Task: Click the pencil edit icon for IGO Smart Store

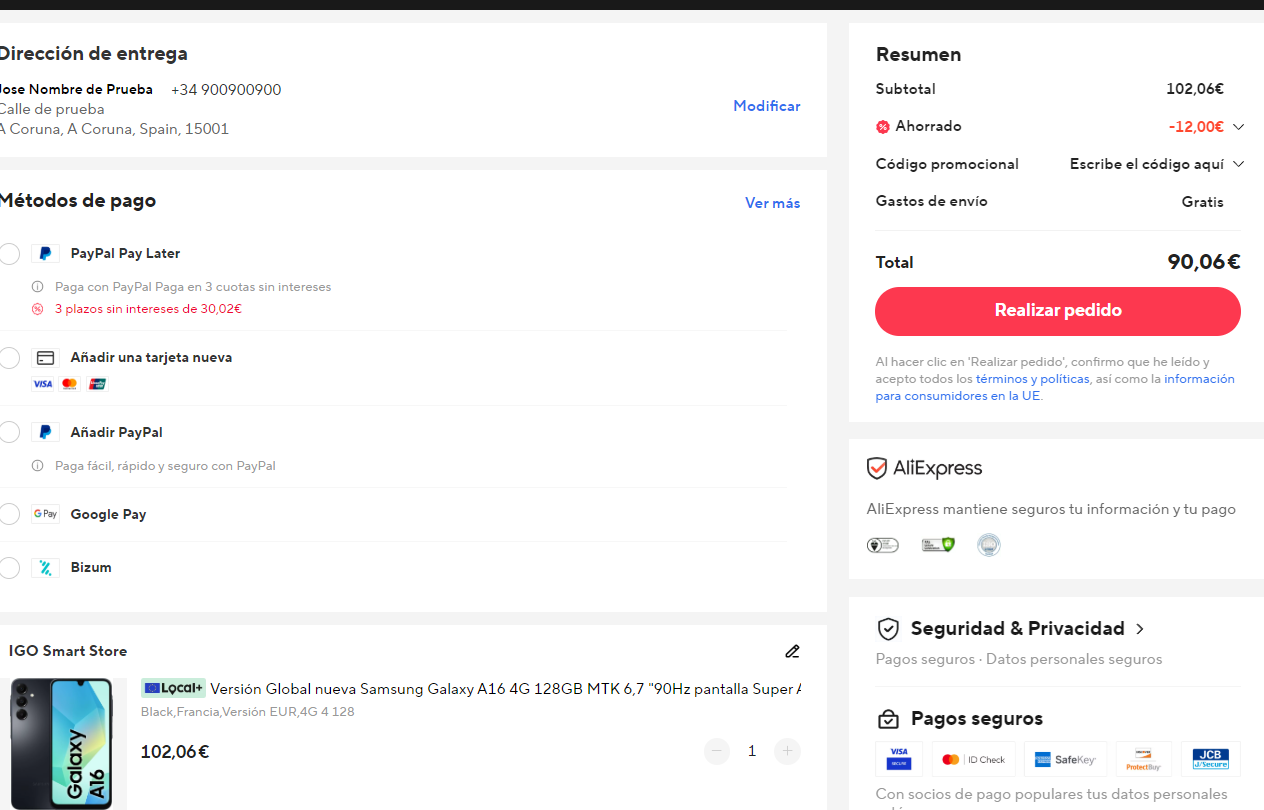Action: 792,652
